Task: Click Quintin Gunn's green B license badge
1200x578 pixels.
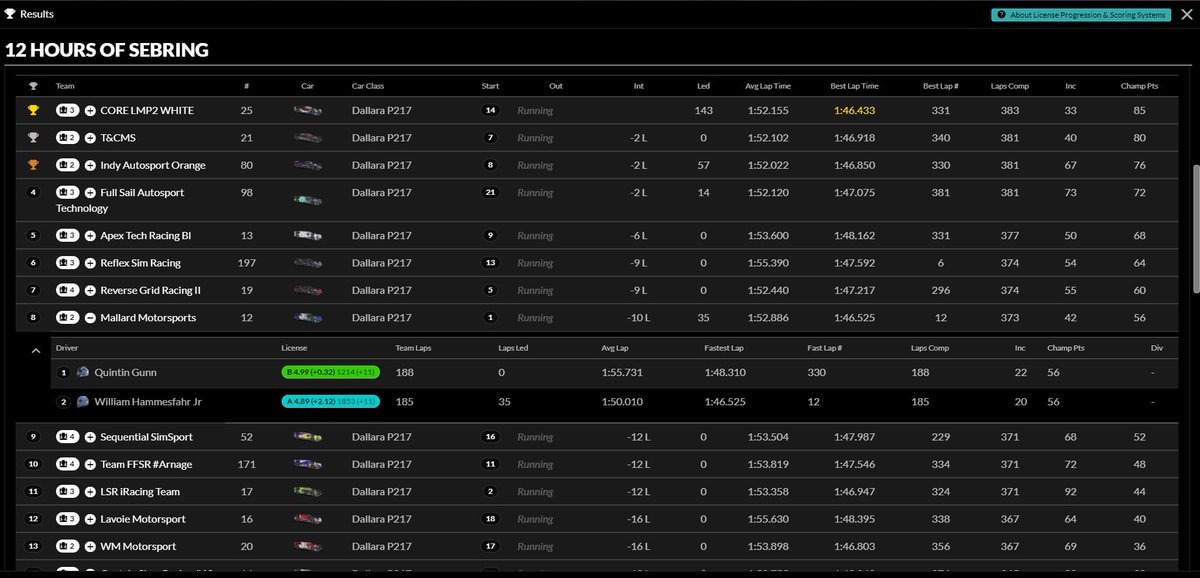Action: tap(331, 372)
